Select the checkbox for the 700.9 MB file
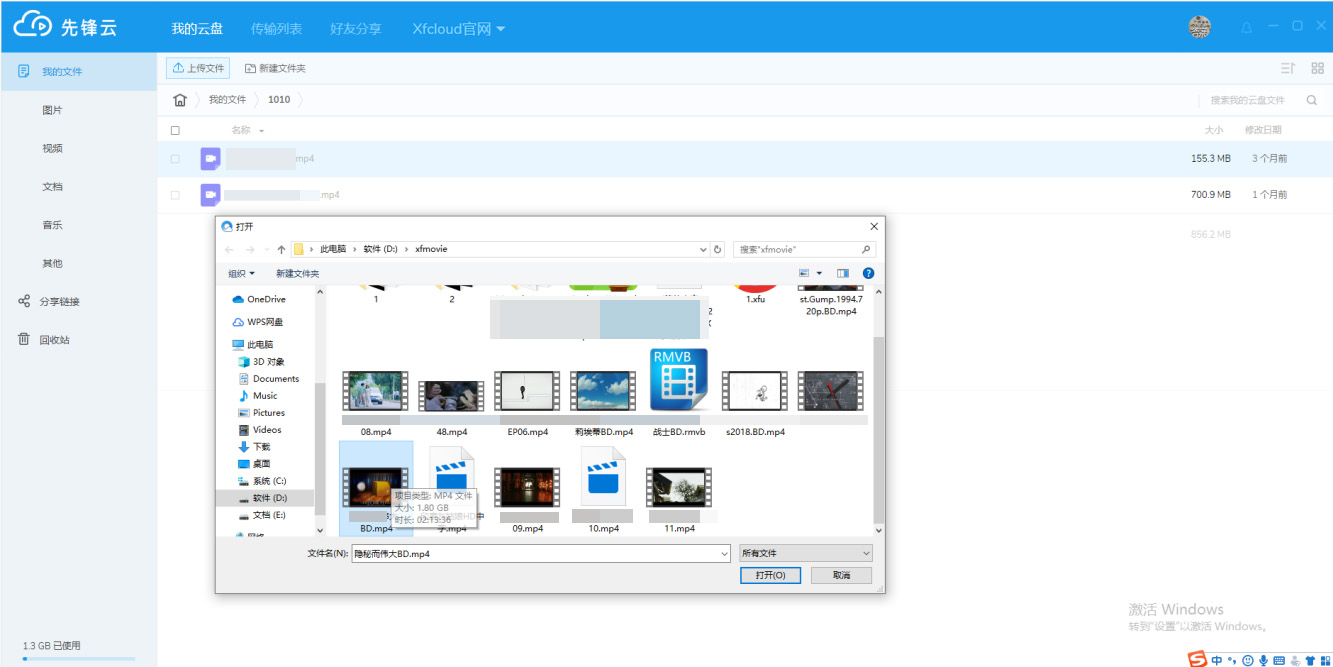 (x=176, y=195)
